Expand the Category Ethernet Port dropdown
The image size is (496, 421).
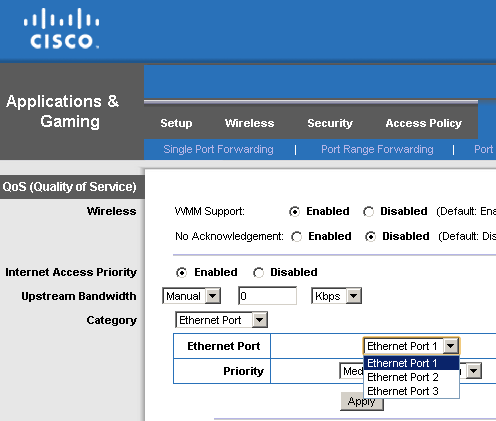tap(221, 320)
